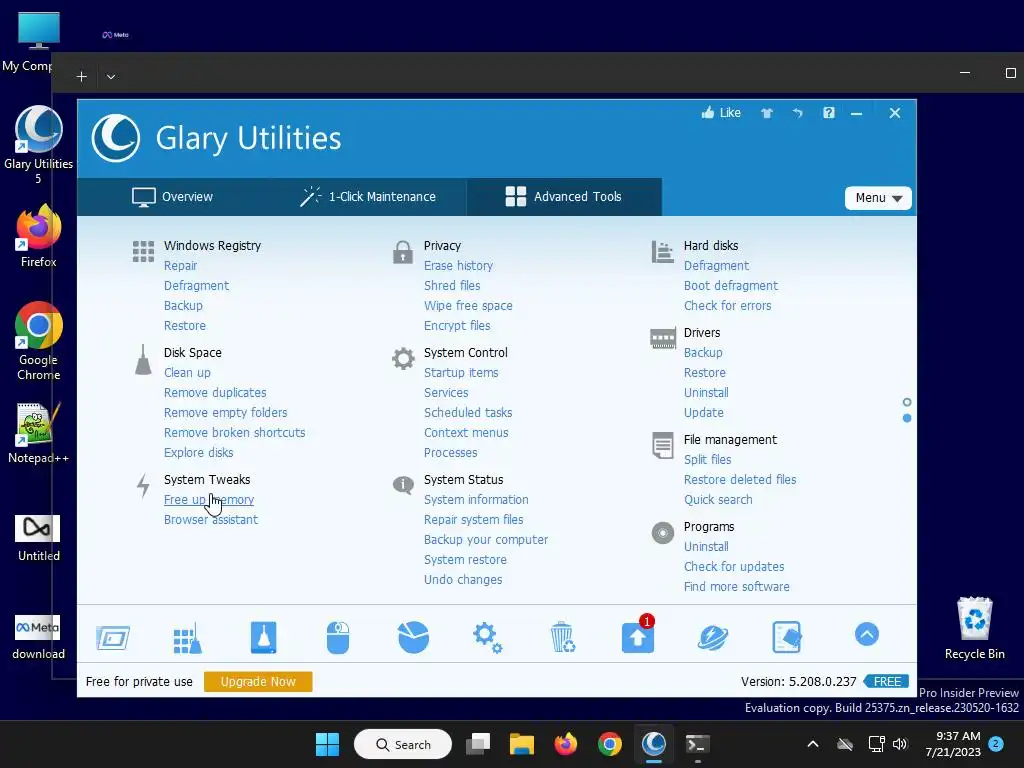The width and height of the screenshot is (1024, 768).
Task: Open tab dropdown chevron in background window
Action: click(111, 76)
